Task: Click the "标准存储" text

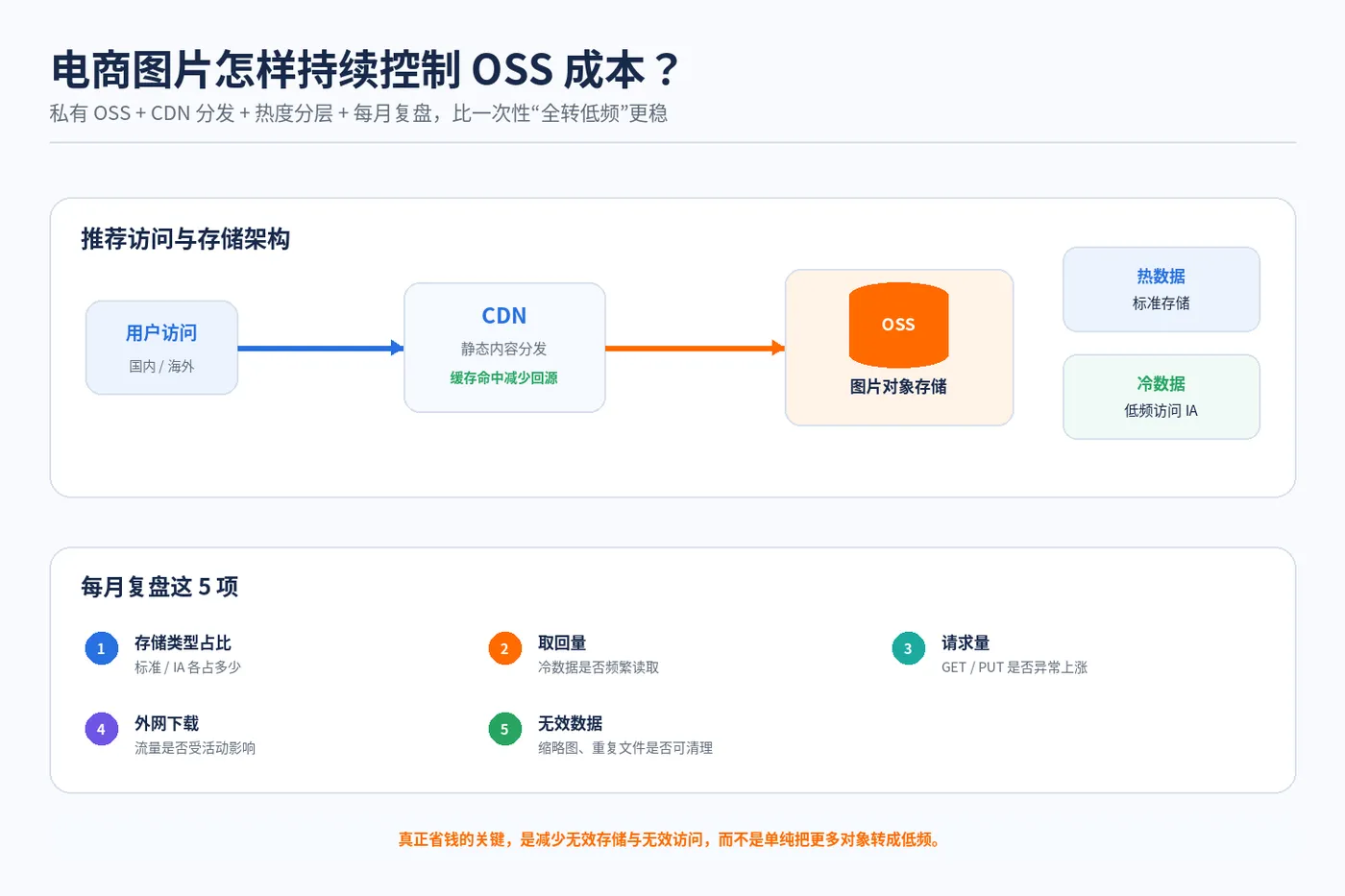Action: (x=1162, y=303)
